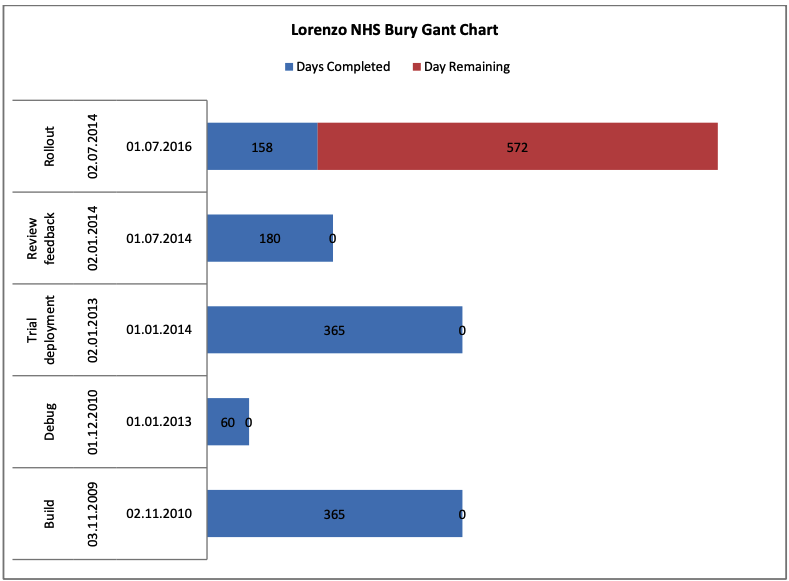
Task: Click the Debug bar showing 60
Action: (228, 422)
